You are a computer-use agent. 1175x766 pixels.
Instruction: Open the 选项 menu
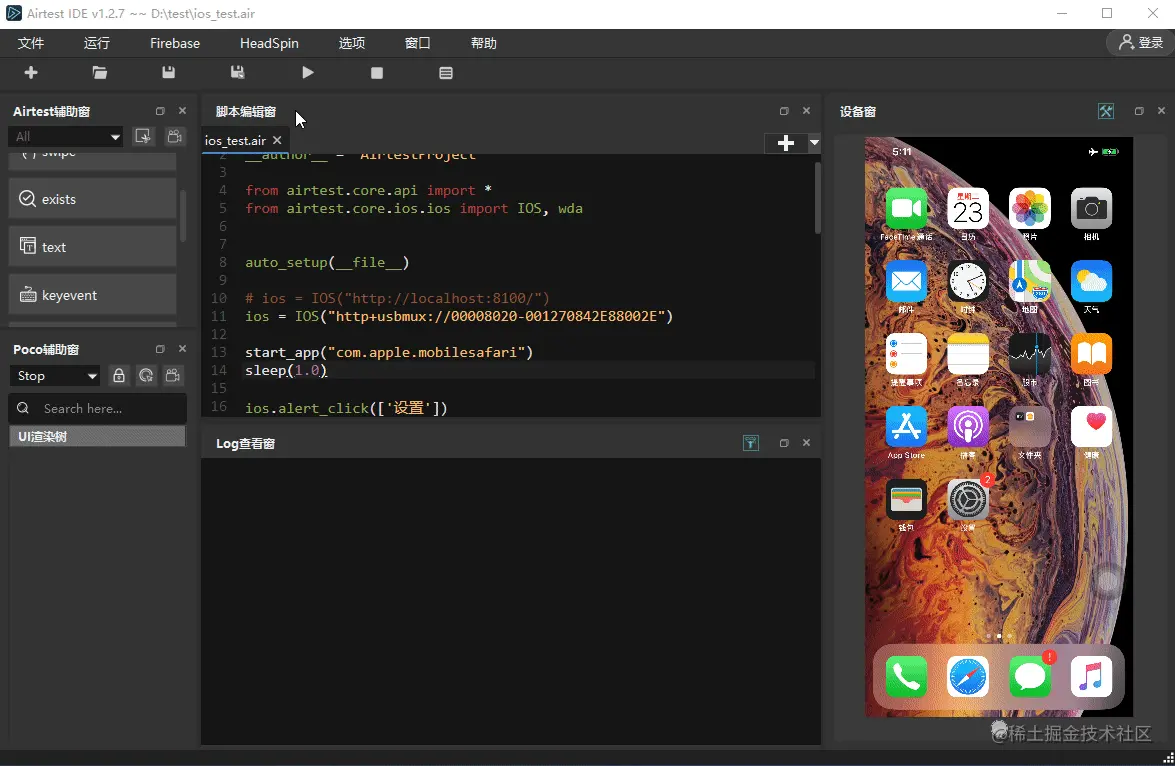tap(351, 43)
